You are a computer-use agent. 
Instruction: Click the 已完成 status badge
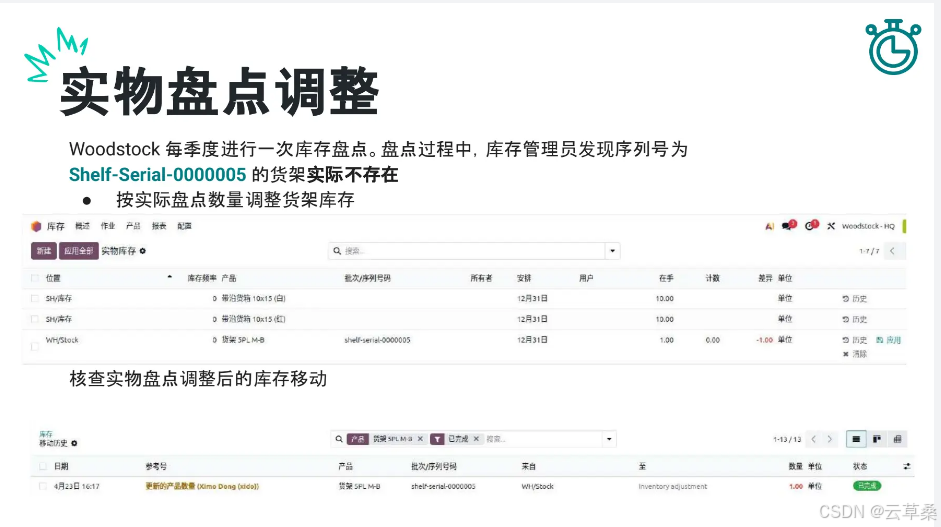867,486
